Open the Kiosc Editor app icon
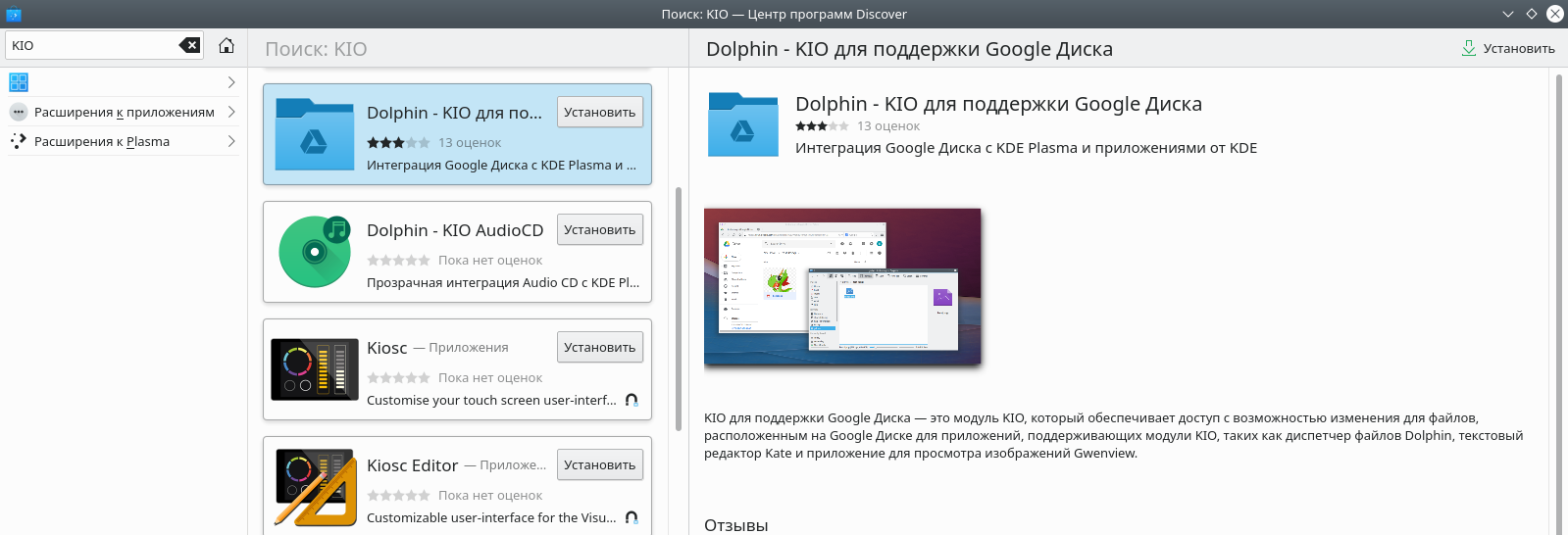Viewport: 1568px width, 535px height. [315, 487]
